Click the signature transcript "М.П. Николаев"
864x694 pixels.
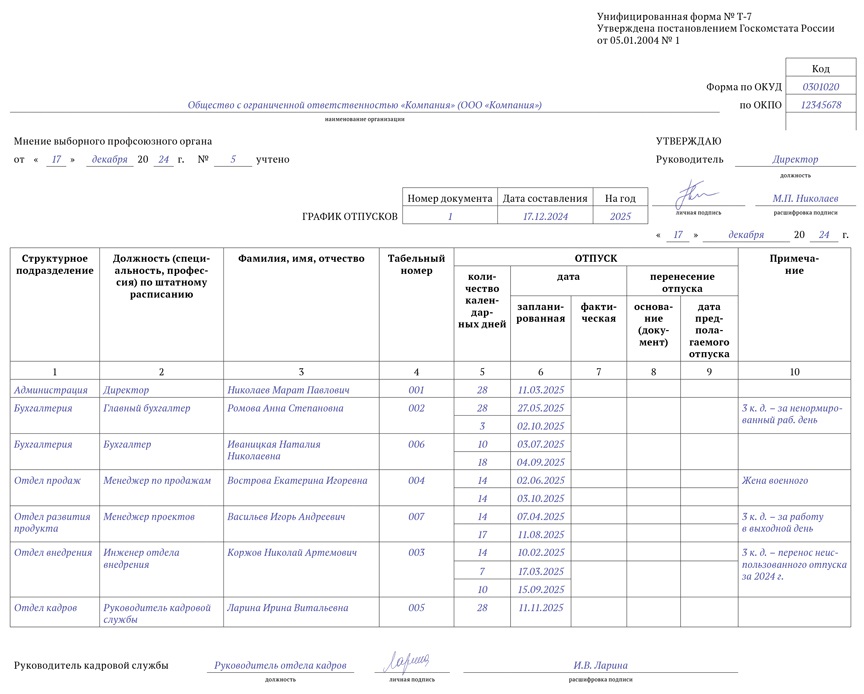coord(805,199)
